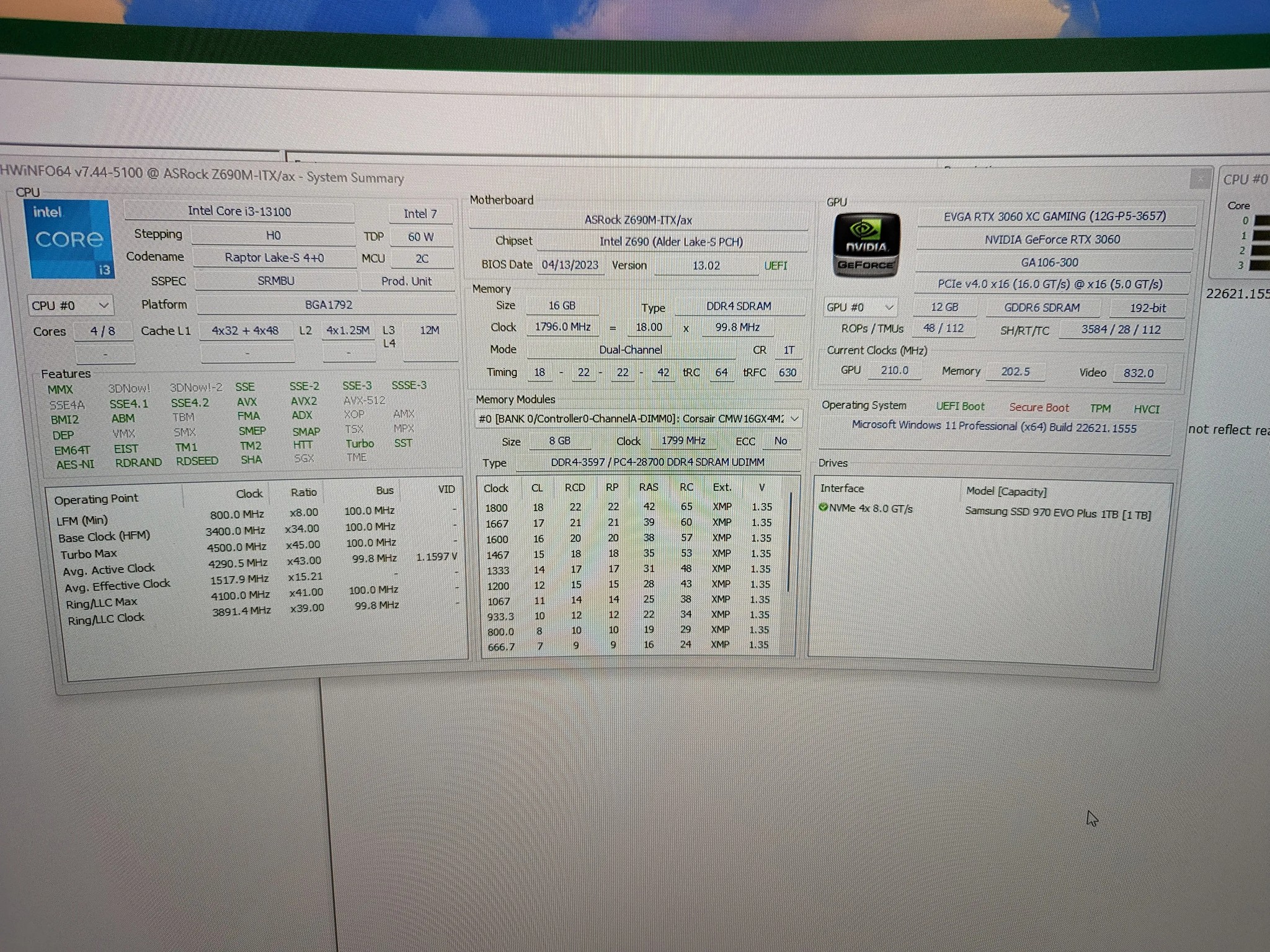The height and width of the screenshot is (952, 1270).
Task: Click the SRMBU SSPEC value
Action: coord(276,281)
